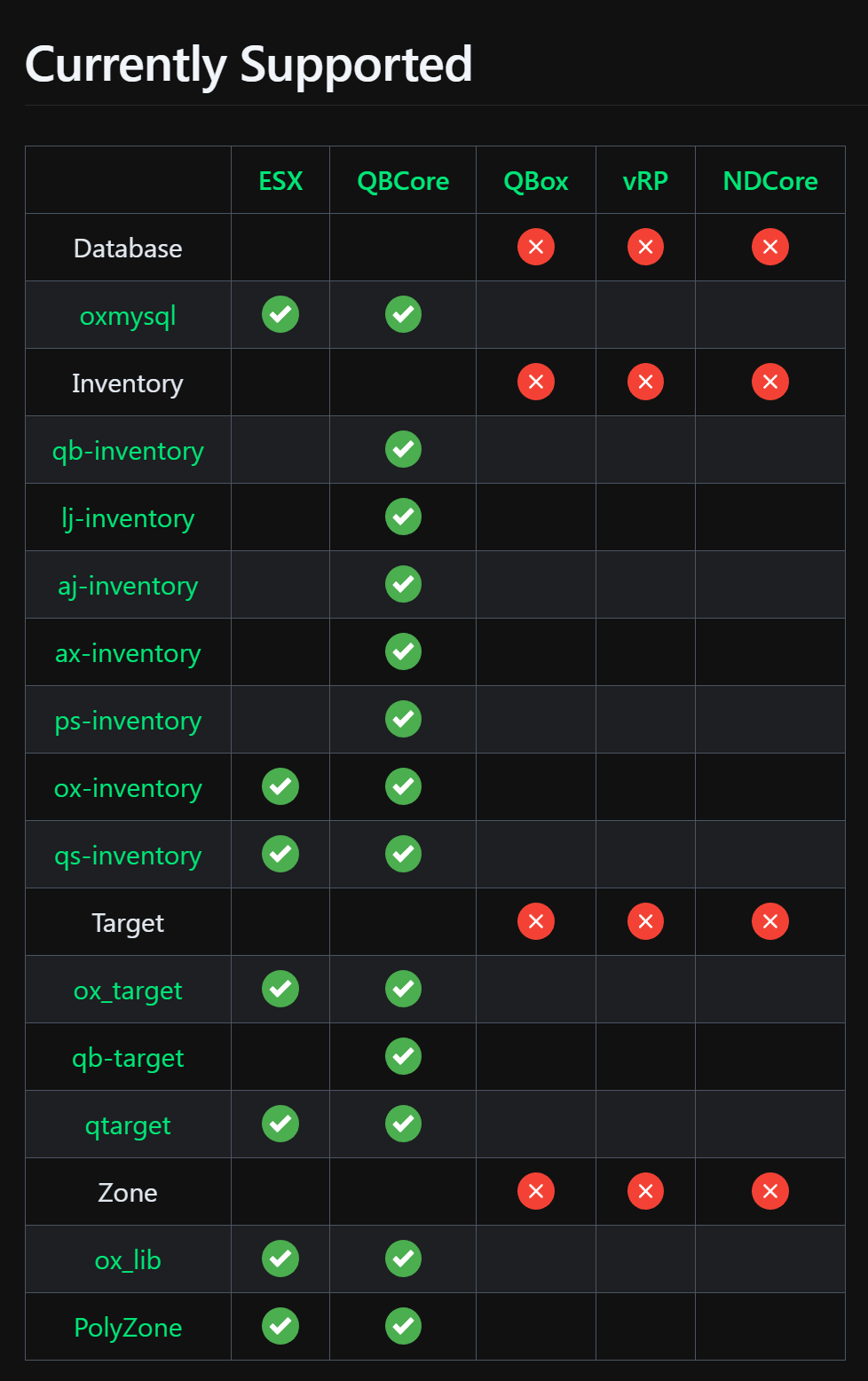Click the green check for qtarget under ESX

(280, 1124)
